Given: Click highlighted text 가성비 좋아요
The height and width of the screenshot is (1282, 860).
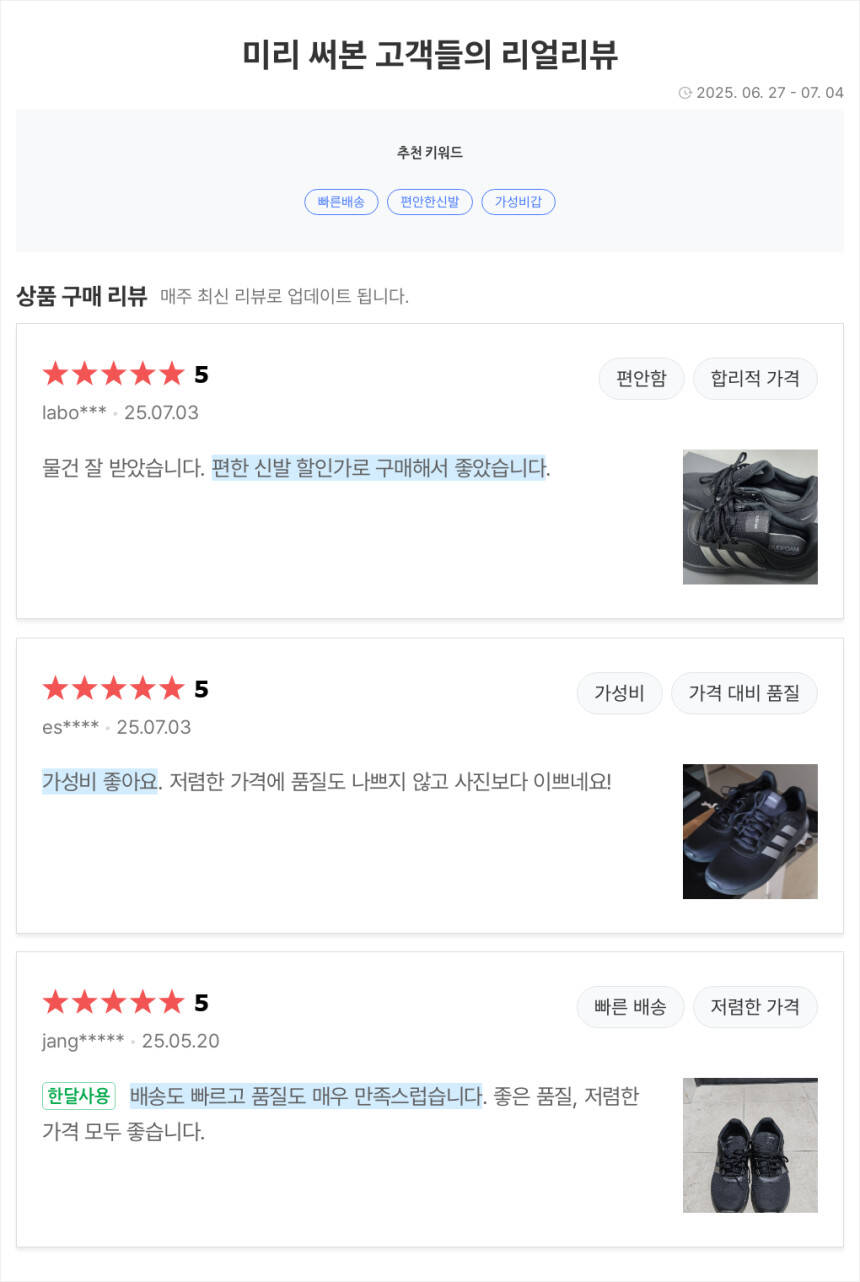Looking at the screenshot, I should (100, 781).
